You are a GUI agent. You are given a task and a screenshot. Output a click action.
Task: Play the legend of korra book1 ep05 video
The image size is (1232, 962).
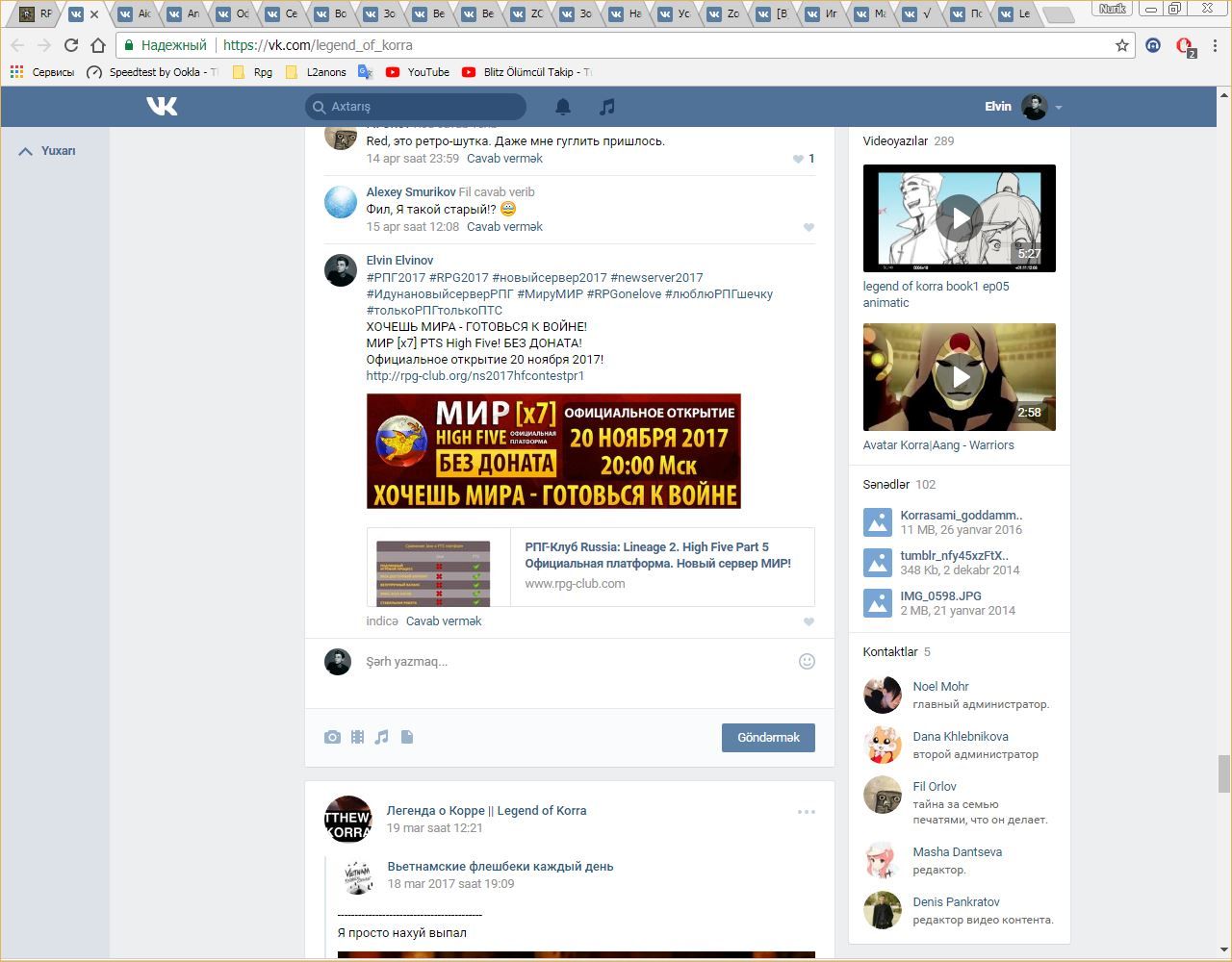point(960,218)
